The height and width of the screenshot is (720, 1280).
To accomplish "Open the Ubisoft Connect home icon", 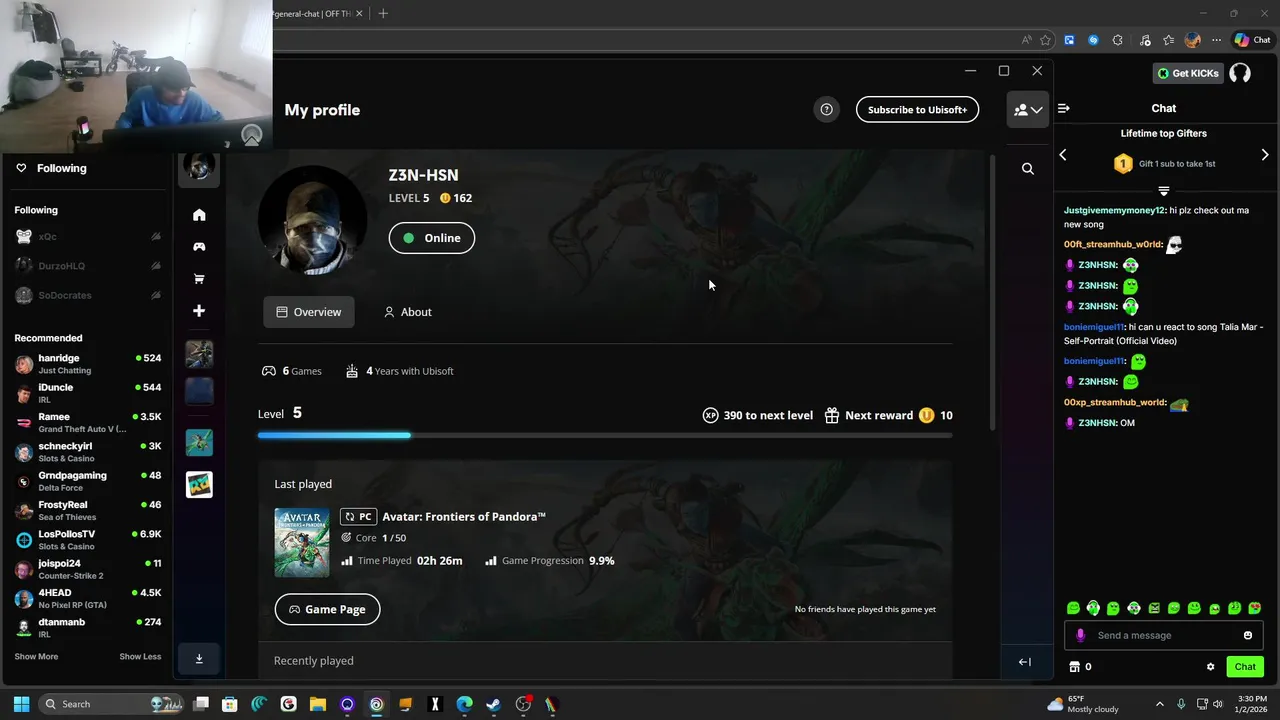I will tap(199, 215).
